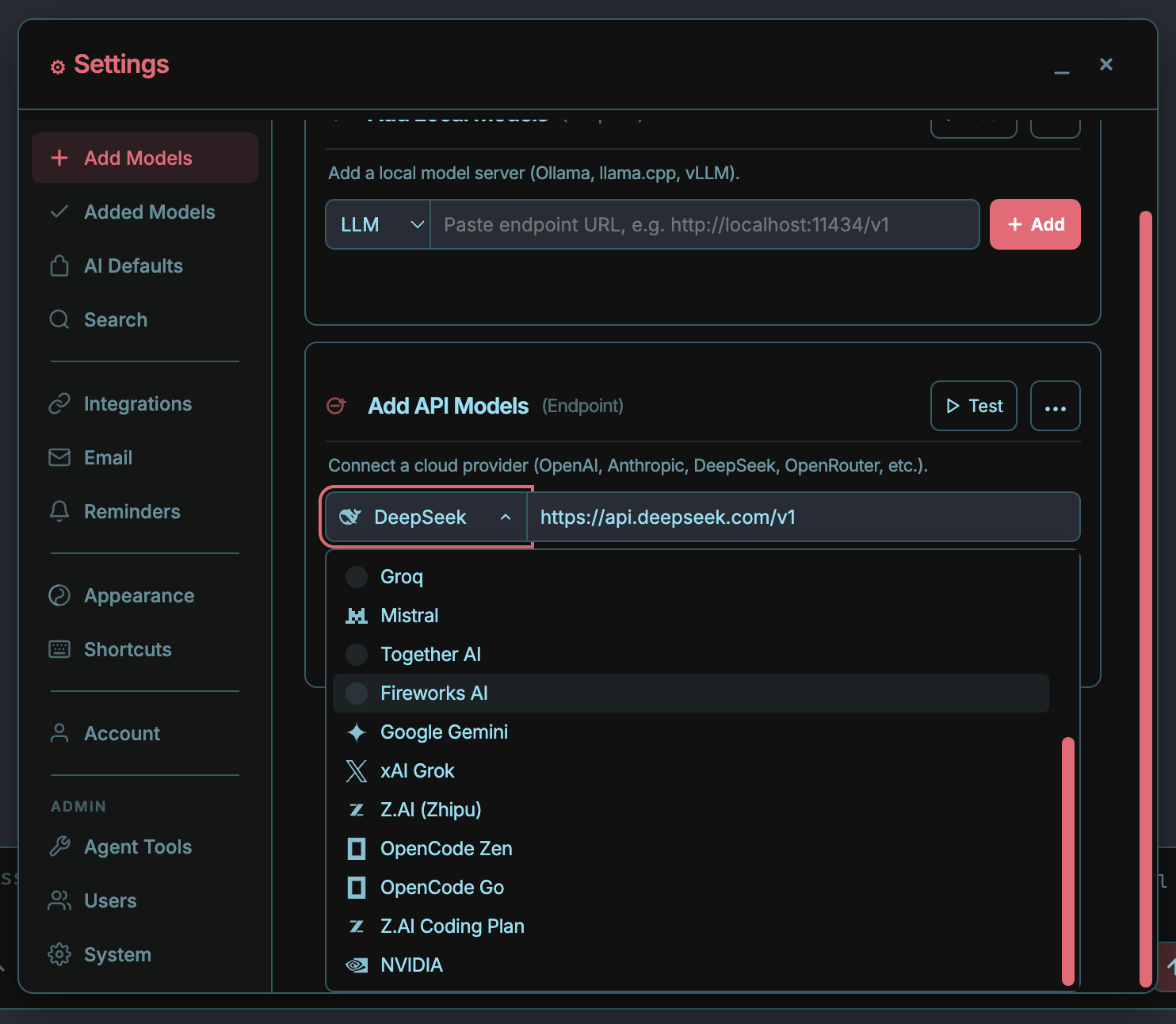Click the AI Defaults icon
Viewport: 1176px width, 1024px height.
point(59,266)
